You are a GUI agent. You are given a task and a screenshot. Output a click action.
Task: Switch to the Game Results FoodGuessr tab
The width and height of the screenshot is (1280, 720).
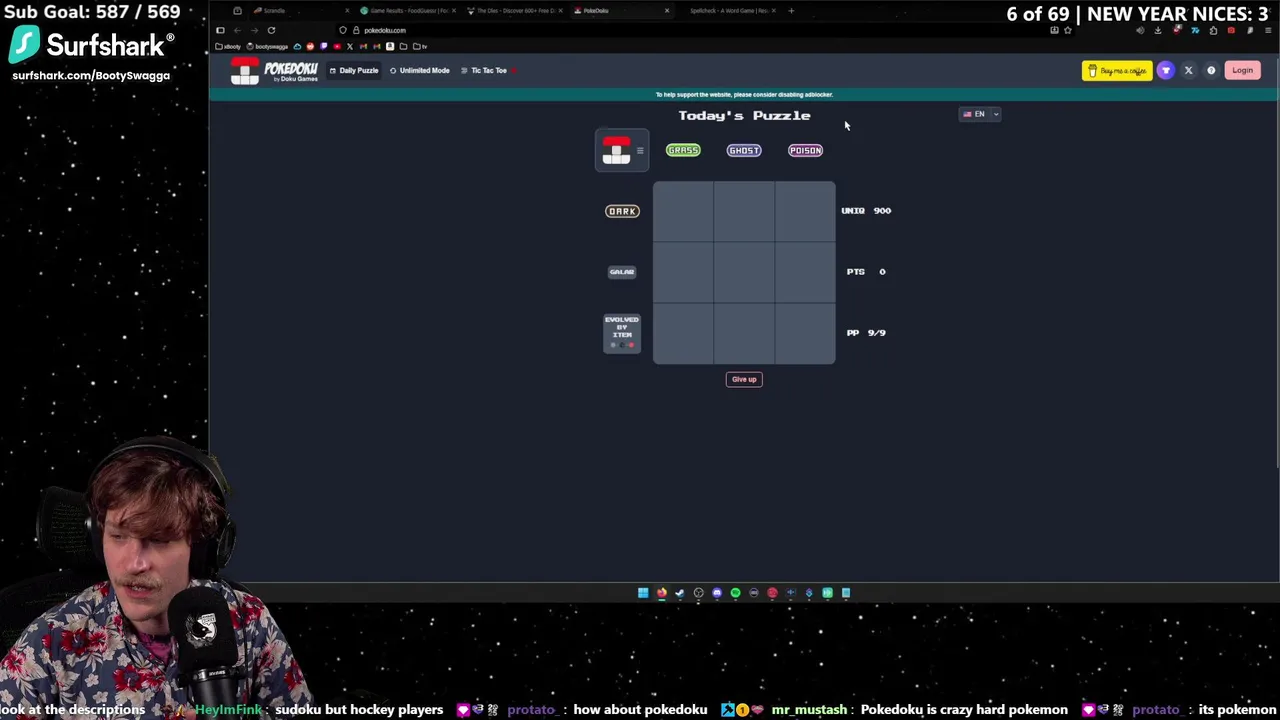[408, 10]
